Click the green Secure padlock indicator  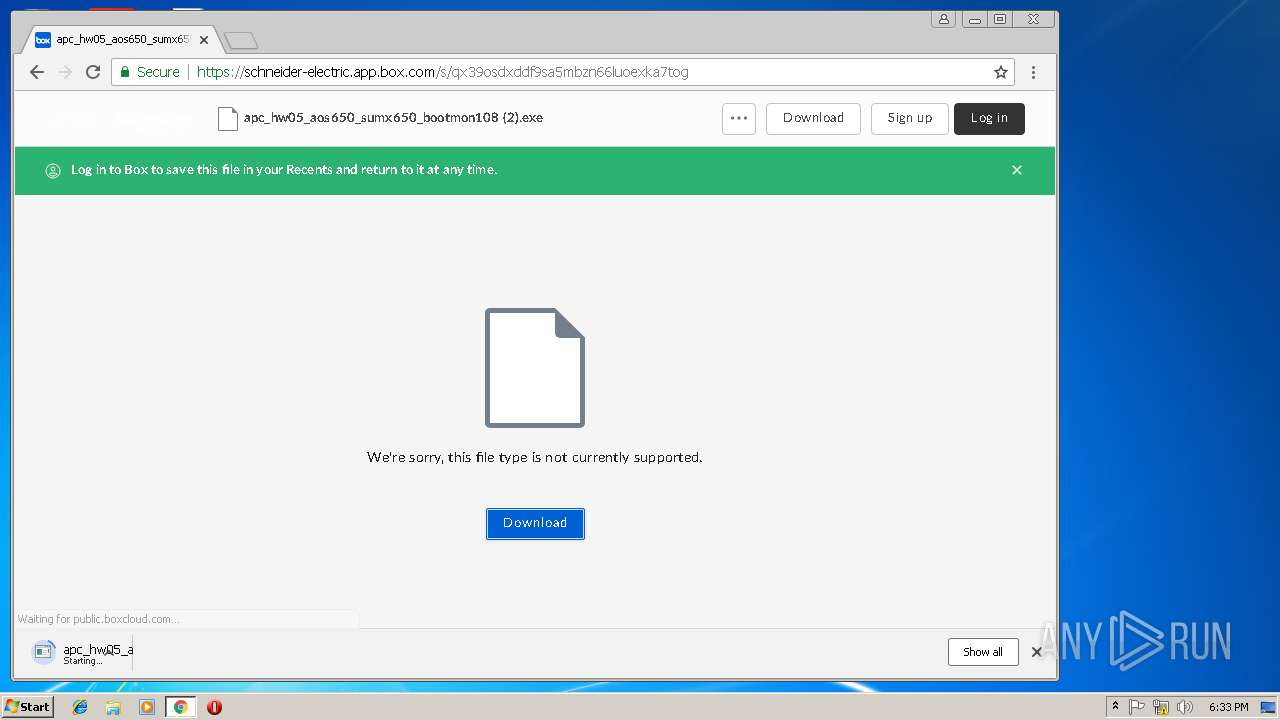tap(150, 72)
